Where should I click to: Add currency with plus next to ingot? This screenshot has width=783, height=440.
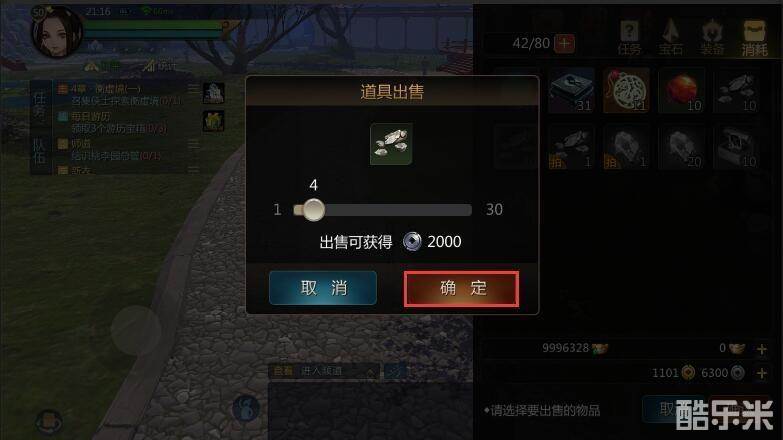click(761, 349)
